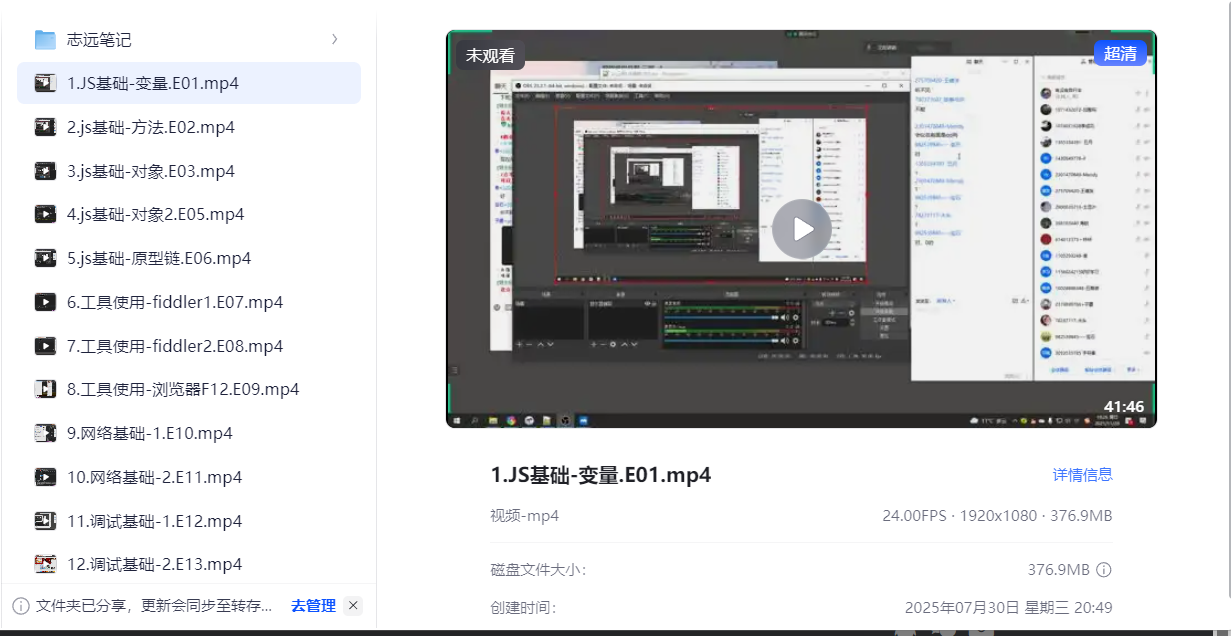Click video icon of 6.工具使用-fiddler1.E07.mp4
The width and height of the screenshot is (1231, 636).
45,302
